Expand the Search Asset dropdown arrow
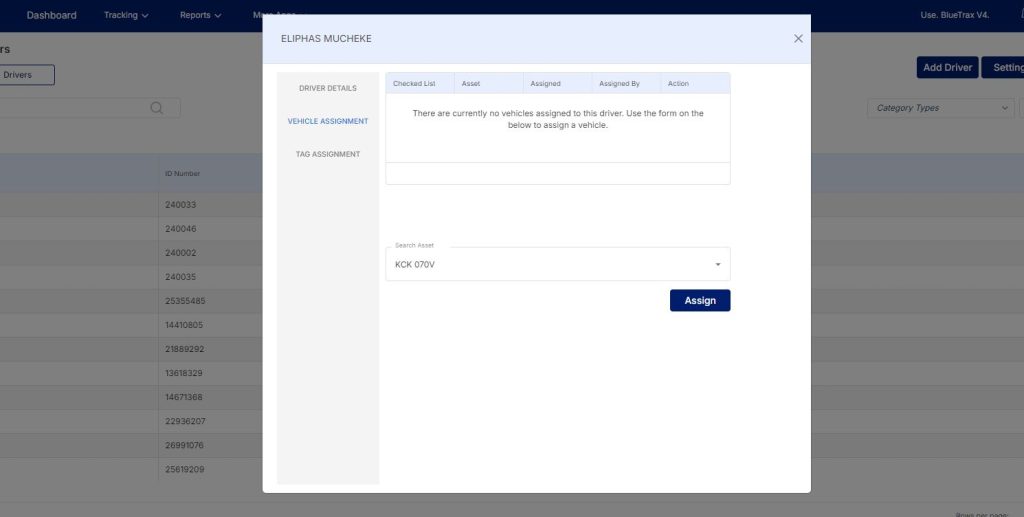The width and height of the screenshot is (1024, 517). coord(717,265)
